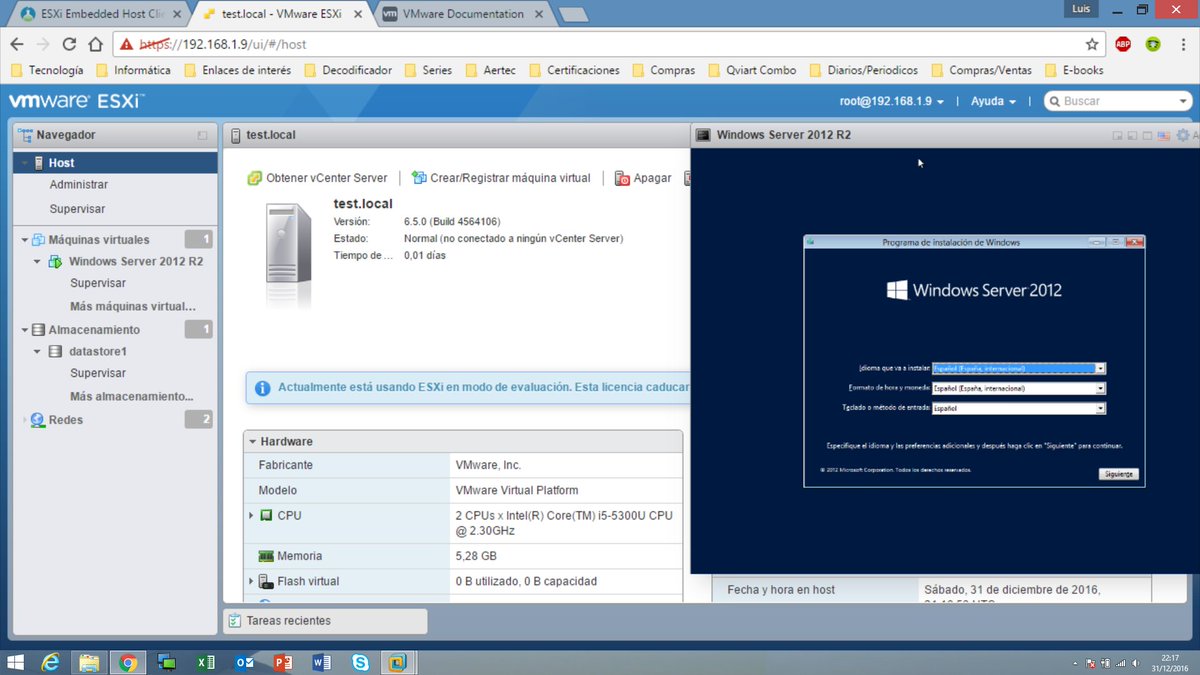
Task: Click the Windows Server 2012 R2 VM icon
Action: (x=55, y=261)
